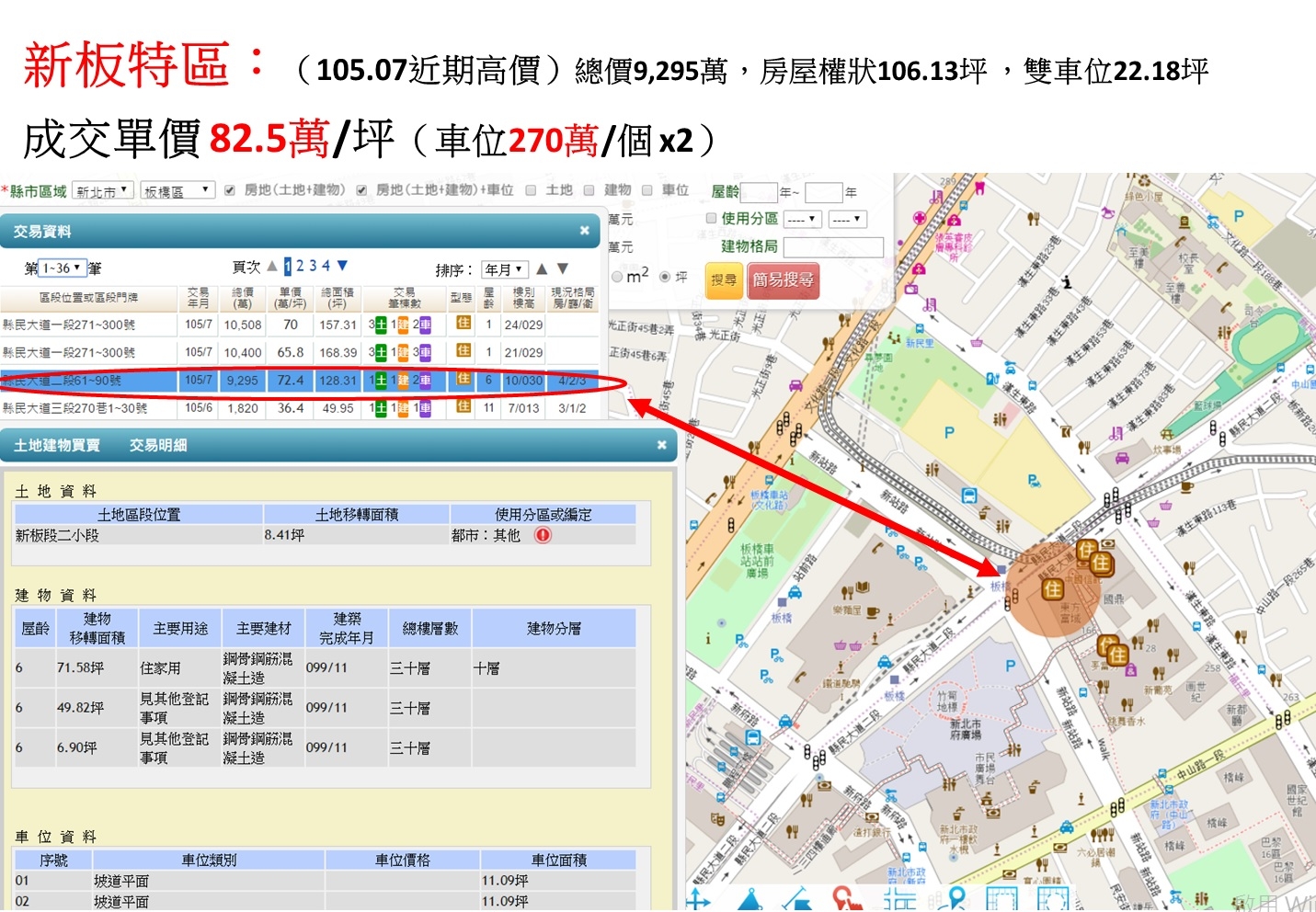Click 住 type icon in 10,400 row
The height and width of the screenshot is (912, 1316).
463,351
